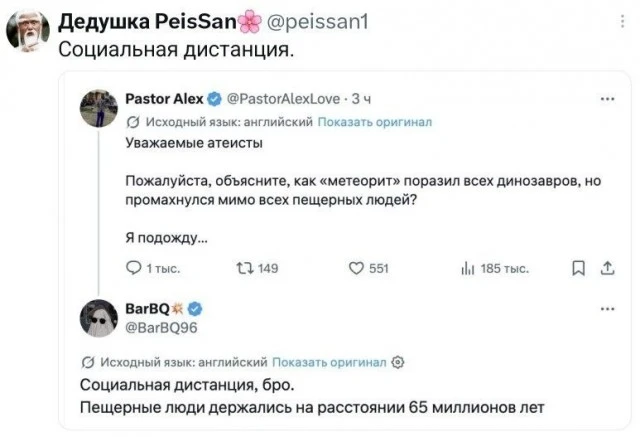This screenshot has height=437, width=640.
Task: Click Дедушка PeisSan's profile avatar
Action: pos(28,31)
